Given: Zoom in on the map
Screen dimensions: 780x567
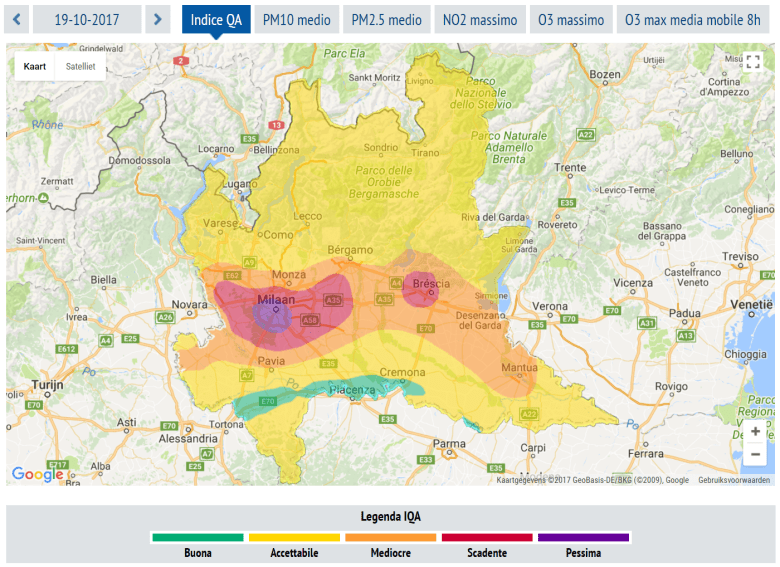Looking at the screenshot, I should click(755, 431).
